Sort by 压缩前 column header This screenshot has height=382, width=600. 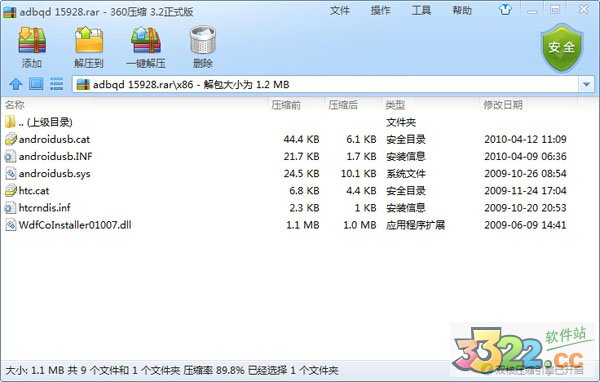[286, 105]
